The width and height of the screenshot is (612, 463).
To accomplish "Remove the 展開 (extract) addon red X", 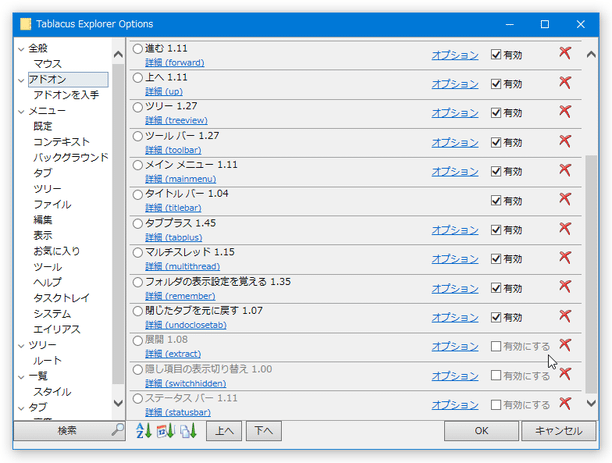I will [x=565, y=345].
